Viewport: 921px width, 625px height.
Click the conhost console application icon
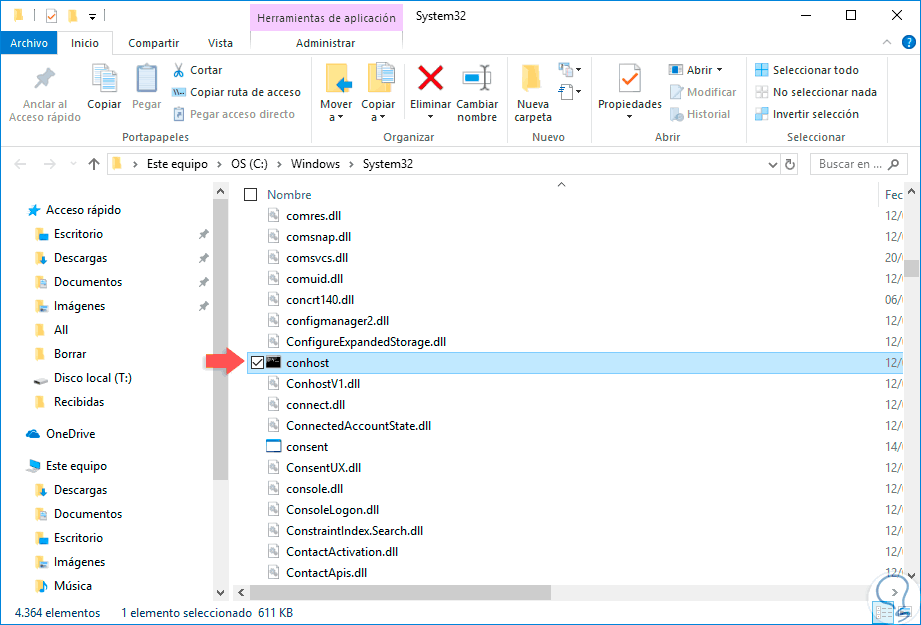tap(273, 362)
